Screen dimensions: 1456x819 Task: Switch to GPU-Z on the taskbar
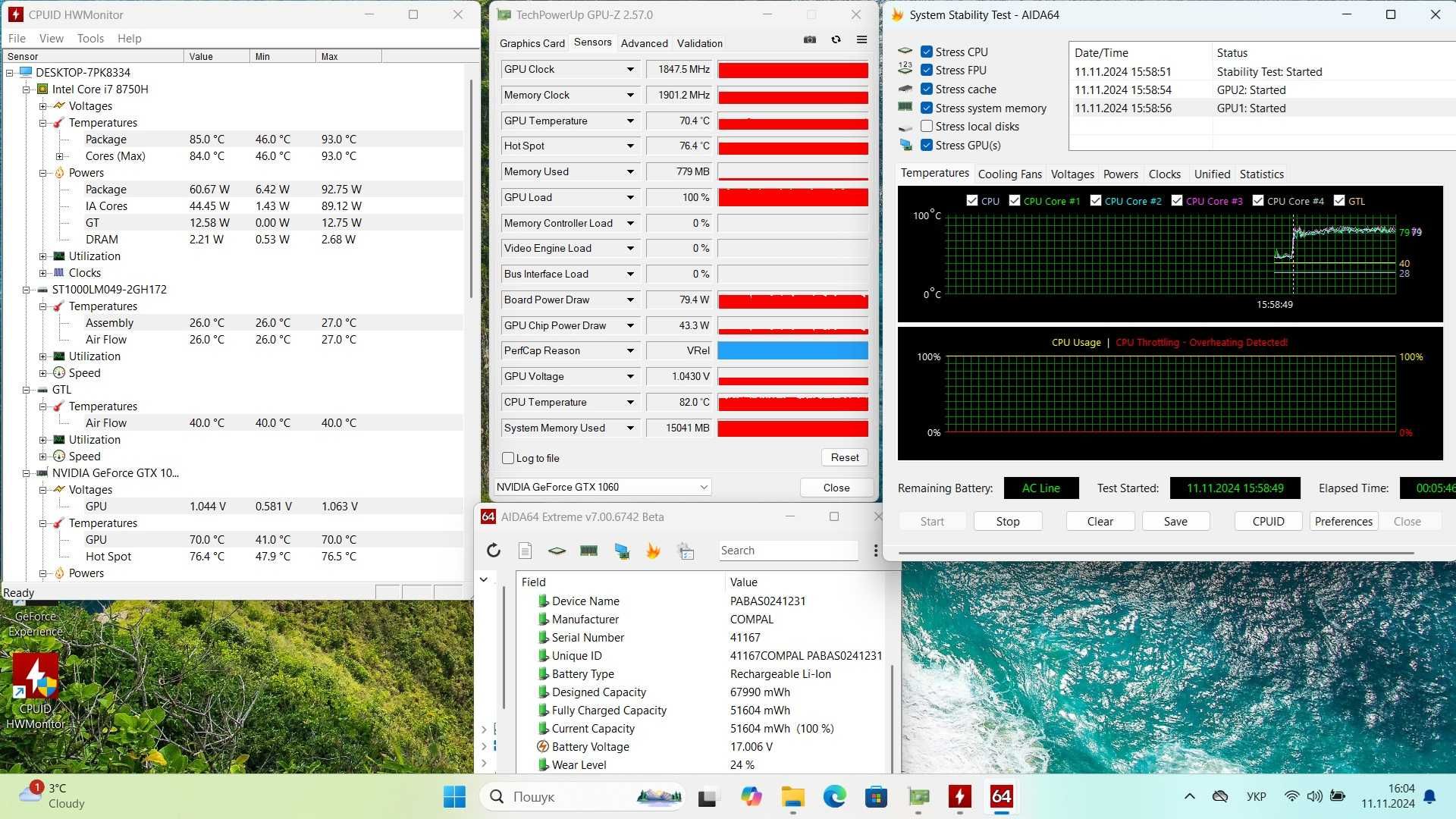click(918, 796)
